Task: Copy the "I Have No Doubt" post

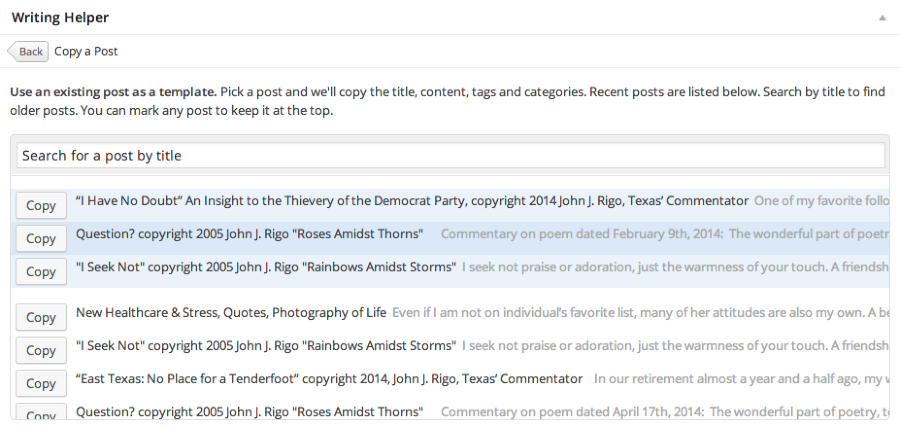Action: pos(41,205)
